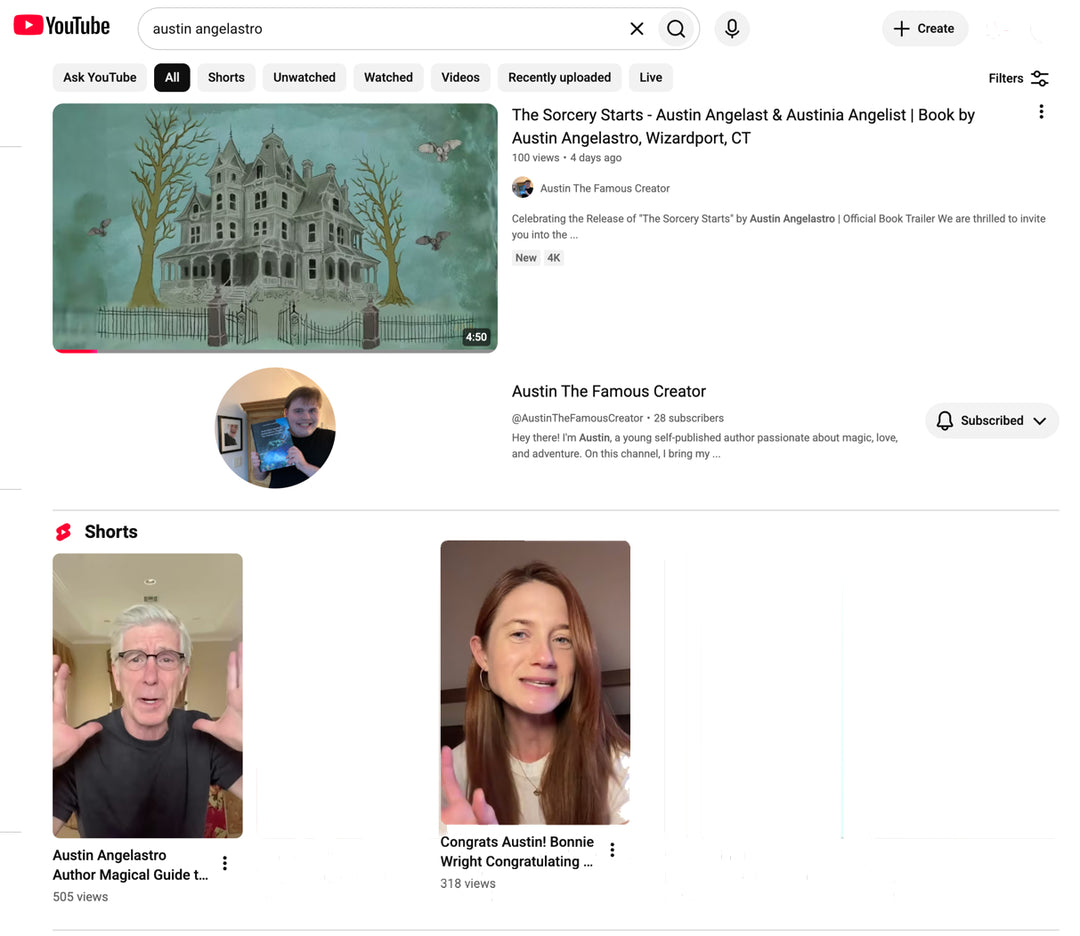
Task: Click the New badge under the video description
Action: point(526,258)
